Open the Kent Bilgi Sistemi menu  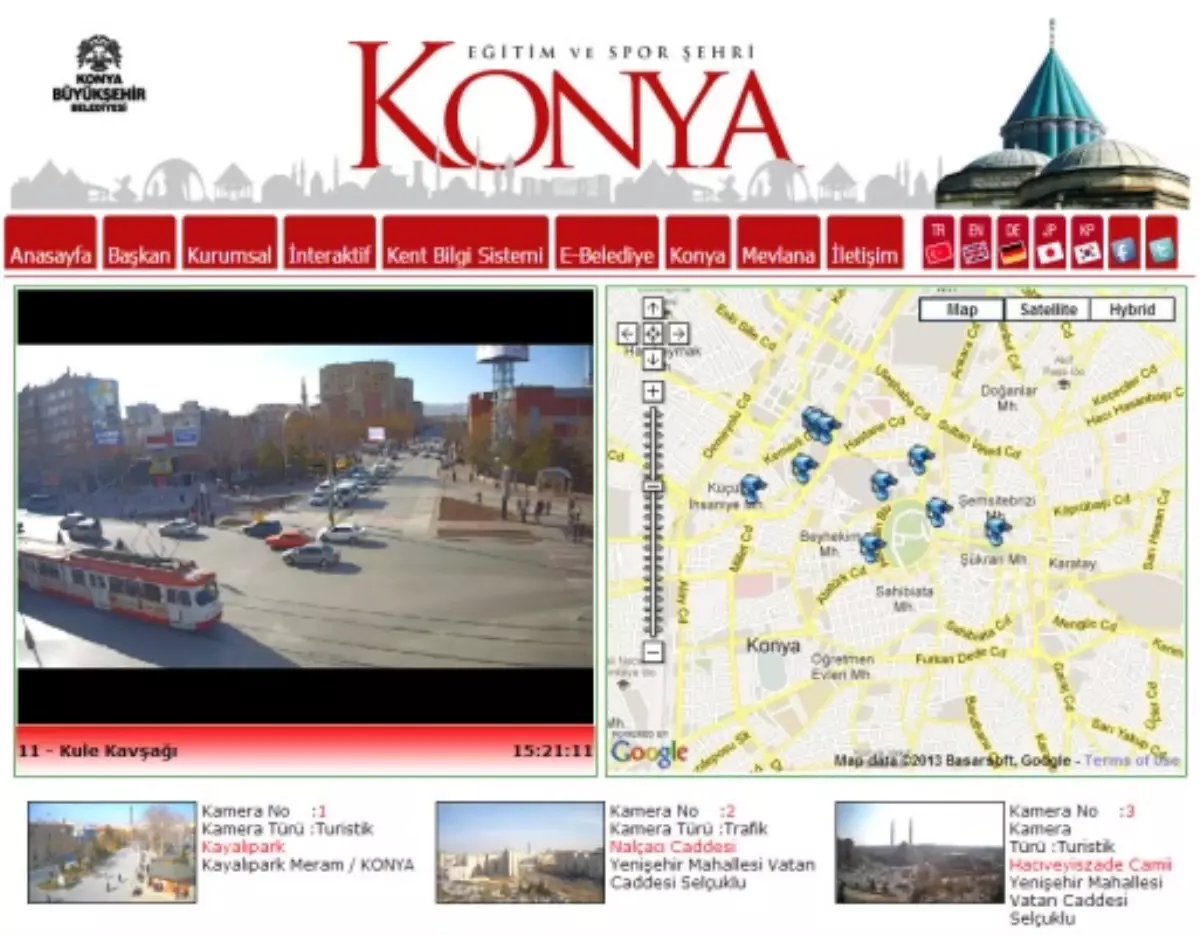pos(465,256)
